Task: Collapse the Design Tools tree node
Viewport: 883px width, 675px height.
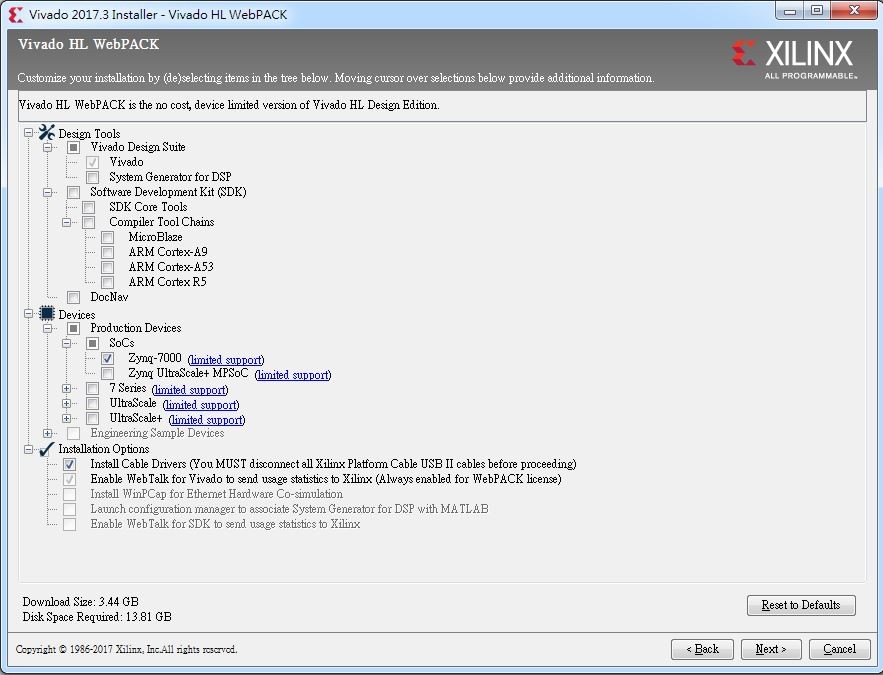Action: [x=29, y=133]
